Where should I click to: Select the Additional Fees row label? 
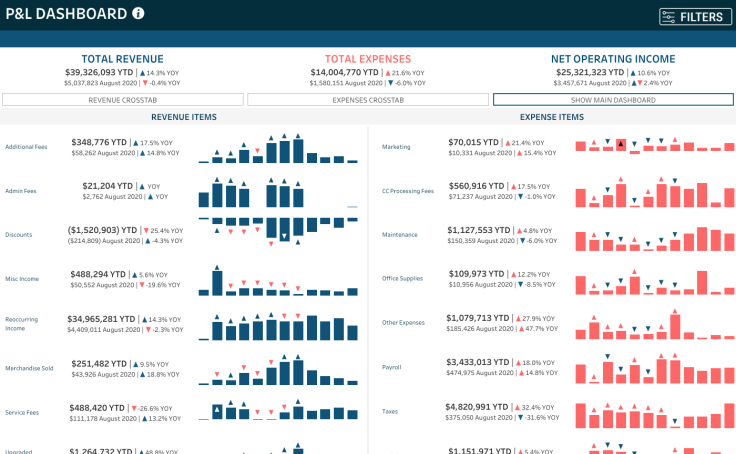[26, 147]
